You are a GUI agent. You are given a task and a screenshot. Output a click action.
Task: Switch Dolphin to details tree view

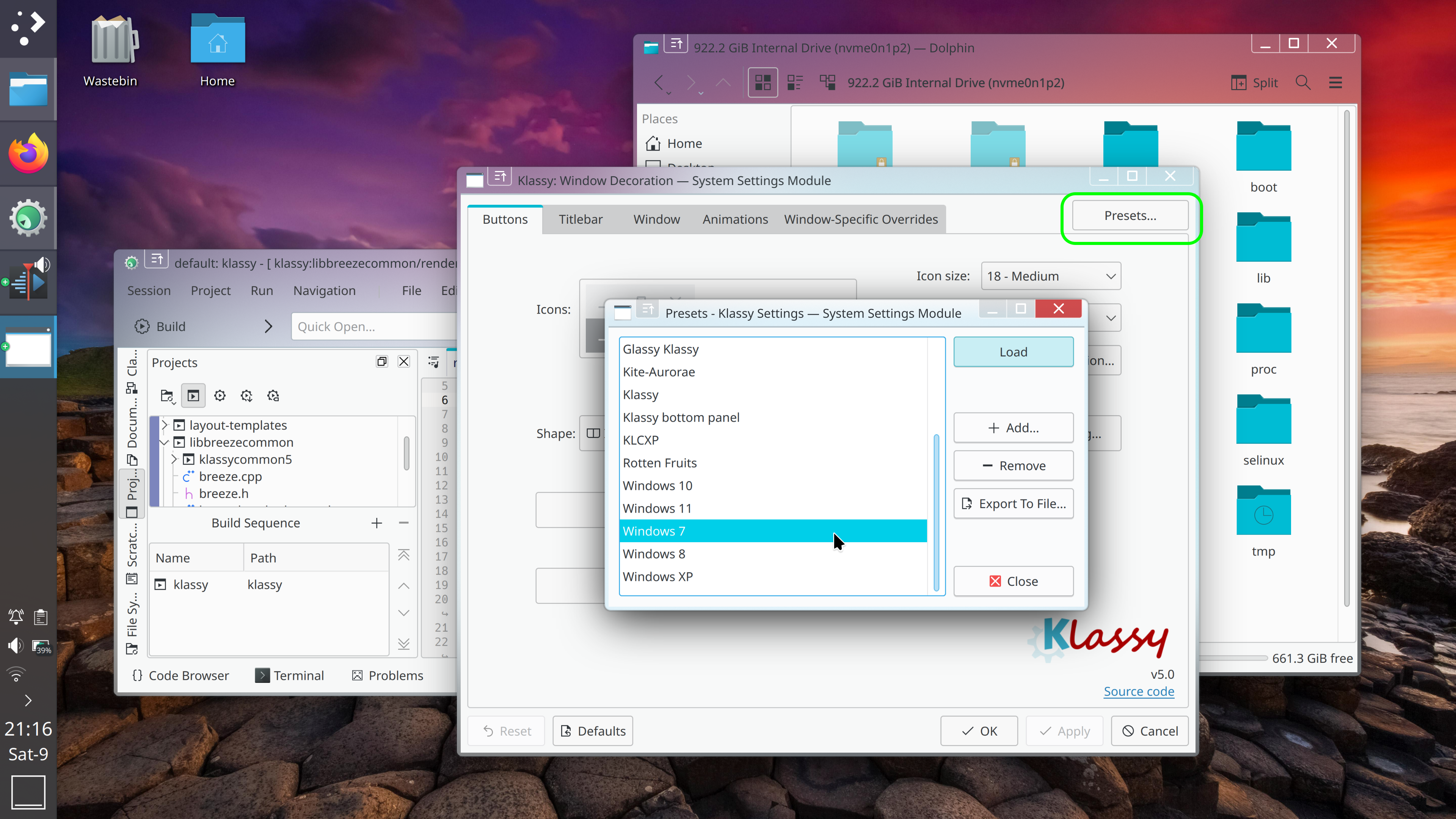click(827, 83)
